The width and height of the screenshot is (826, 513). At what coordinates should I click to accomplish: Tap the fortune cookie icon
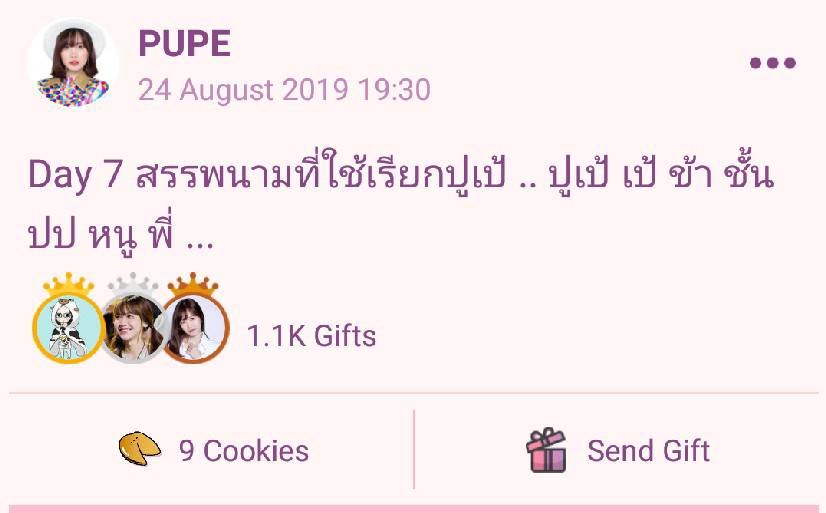pos(140,449)
